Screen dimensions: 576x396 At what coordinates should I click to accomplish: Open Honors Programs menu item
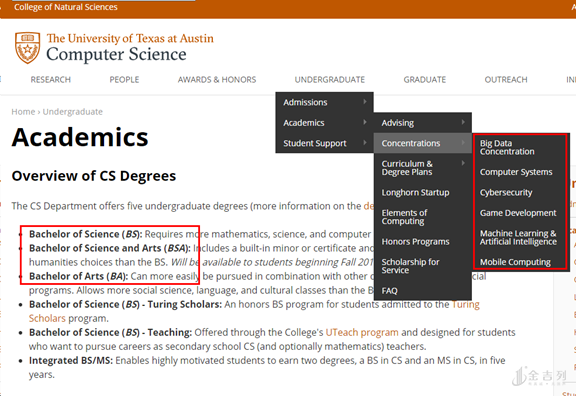pos(422,242)
